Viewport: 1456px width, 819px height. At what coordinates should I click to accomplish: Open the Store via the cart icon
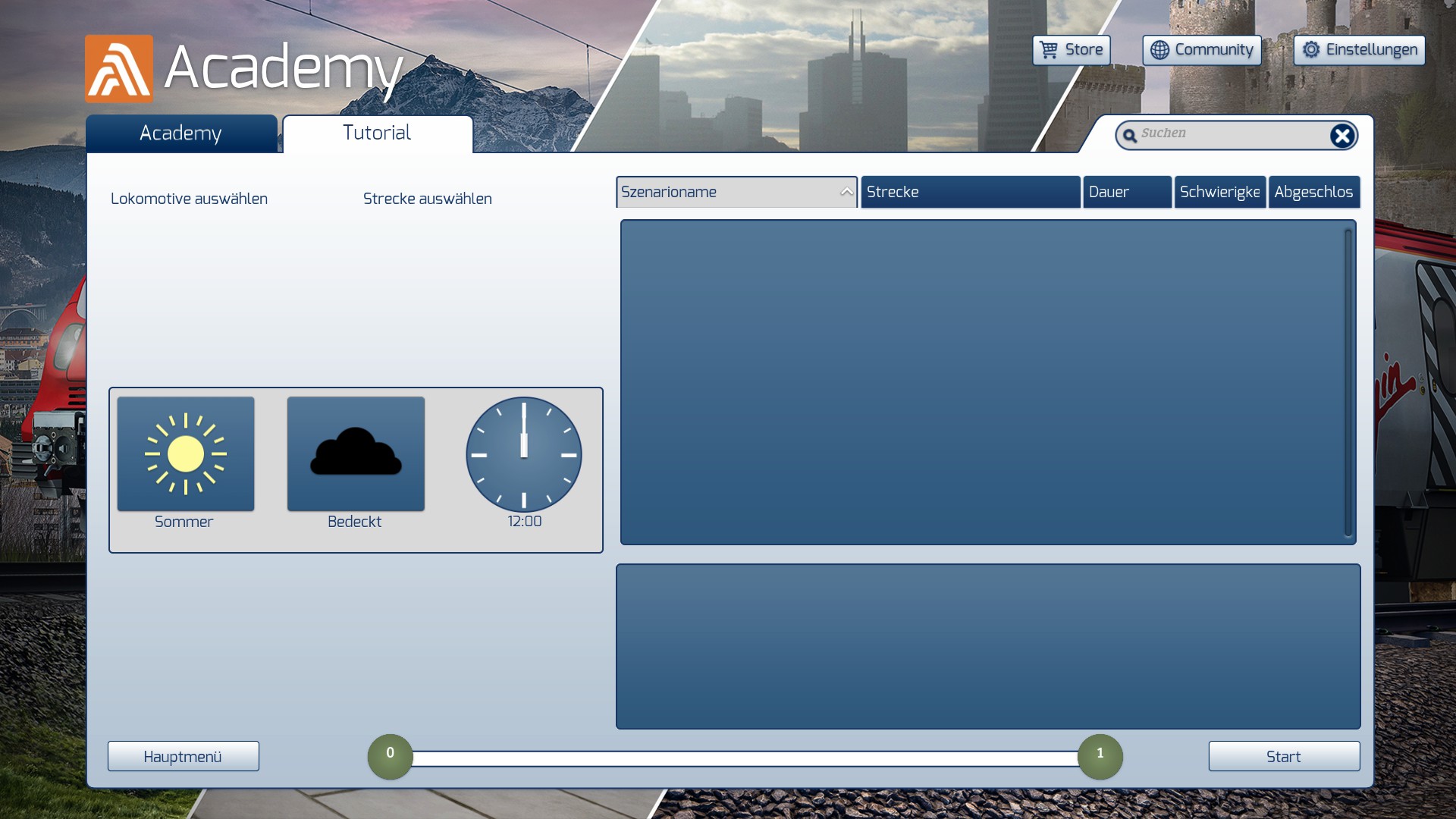1049,50
